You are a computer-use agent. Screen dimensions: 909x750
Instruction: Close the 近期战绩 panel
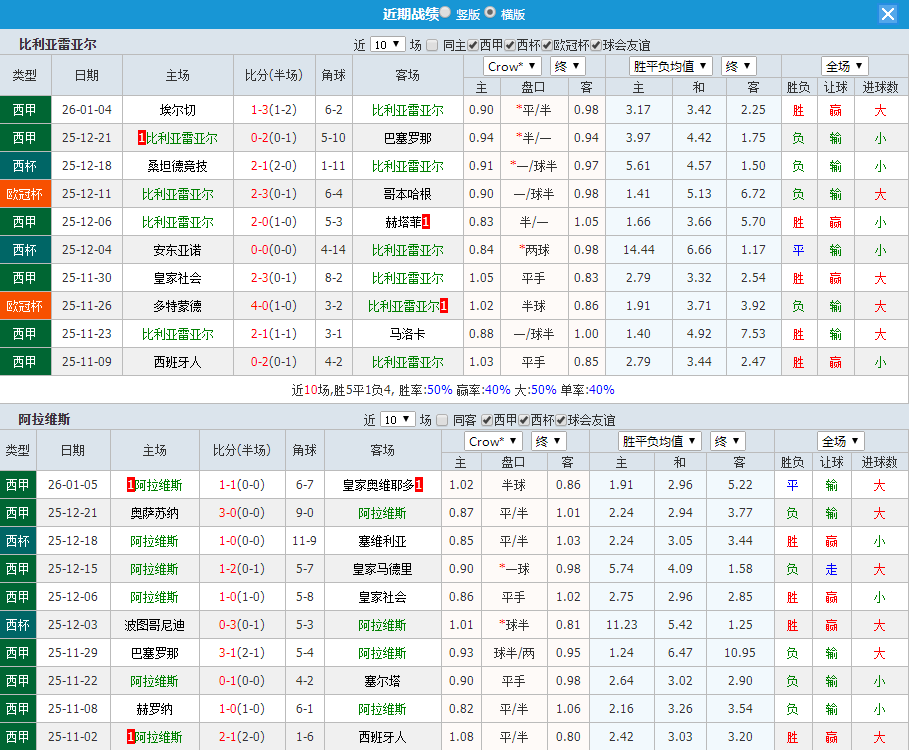(888, 13)
